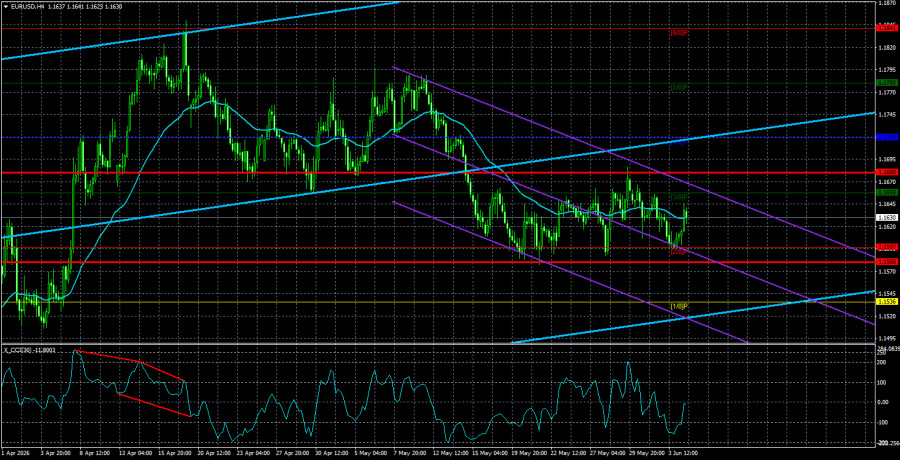Screen dimensions: 900x460
Task: Select the [6/8]P Murrey level label
Action: pos(679,33)
